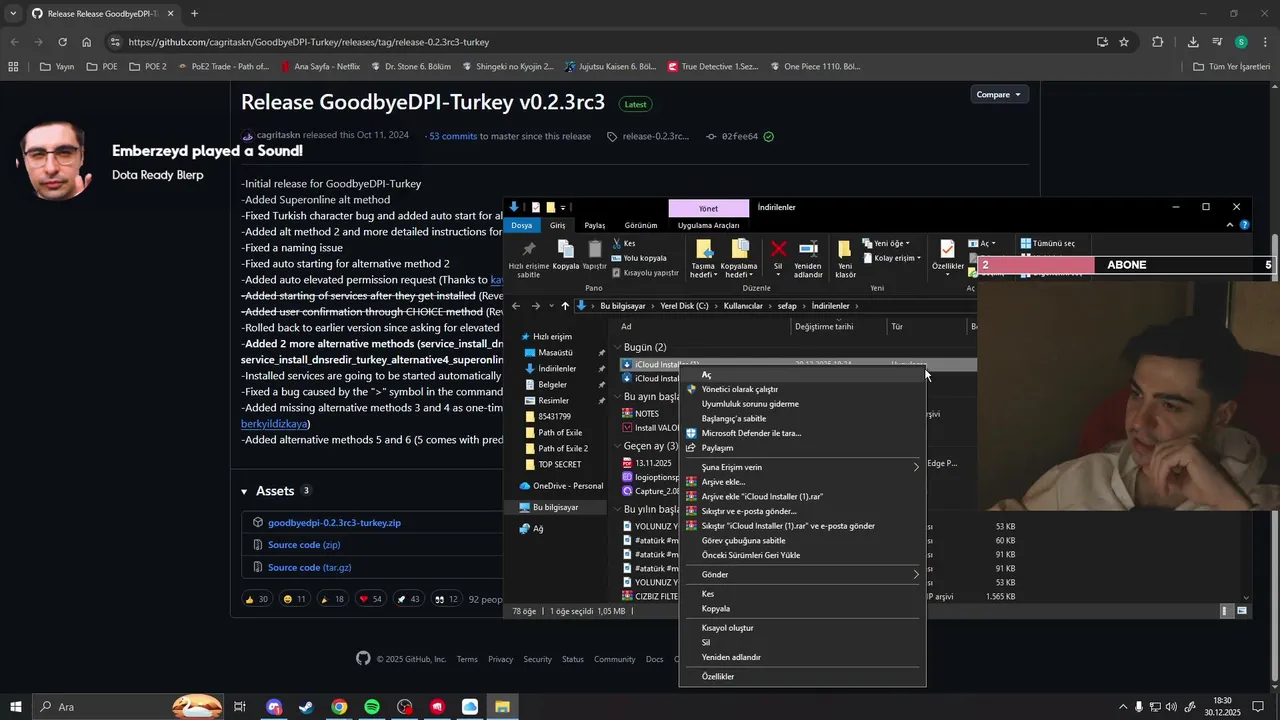The height and width of the screenshot is (720, 1280).
Task: Click Explorer help question mark icon
Action: 1244,225
